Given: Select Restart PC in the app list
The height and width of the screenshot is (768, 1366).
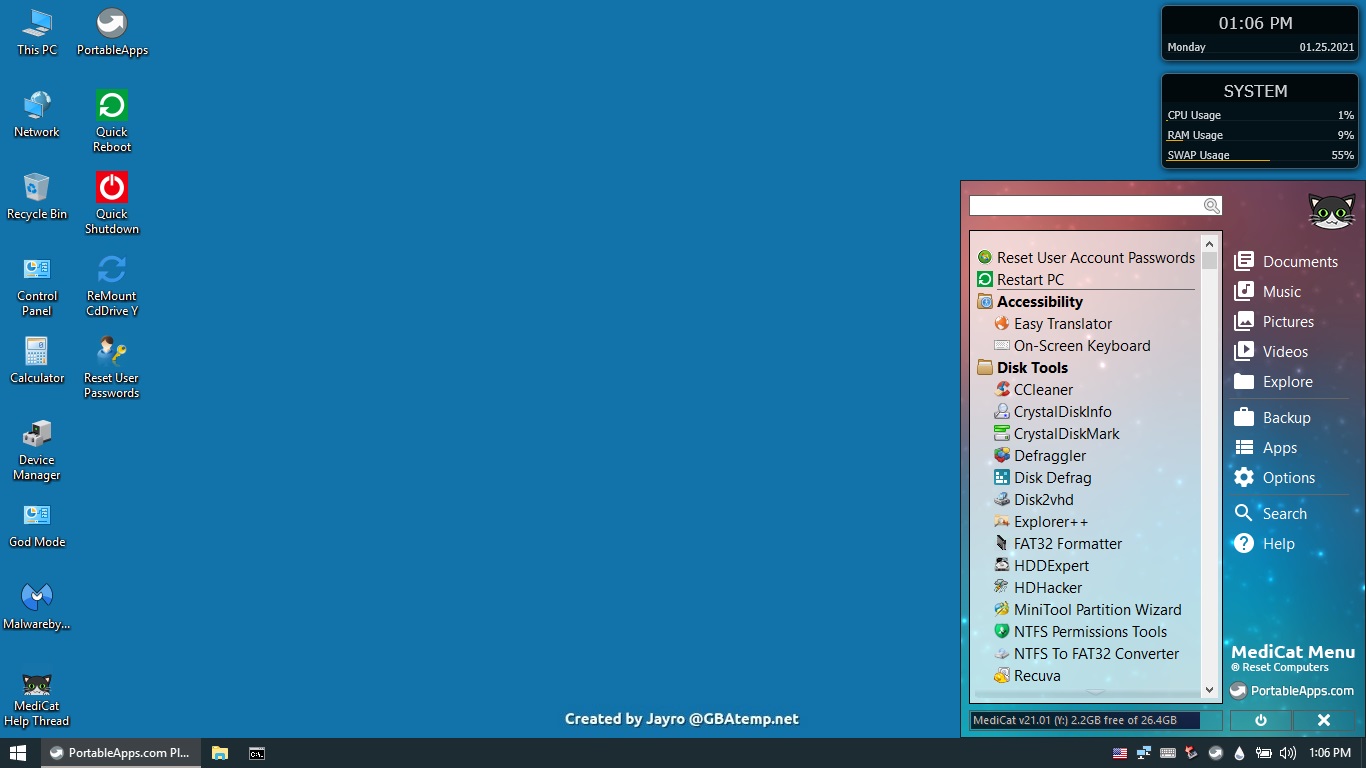Looking at the screenshot, I should pyautogui.click(x=1021, y=279).
